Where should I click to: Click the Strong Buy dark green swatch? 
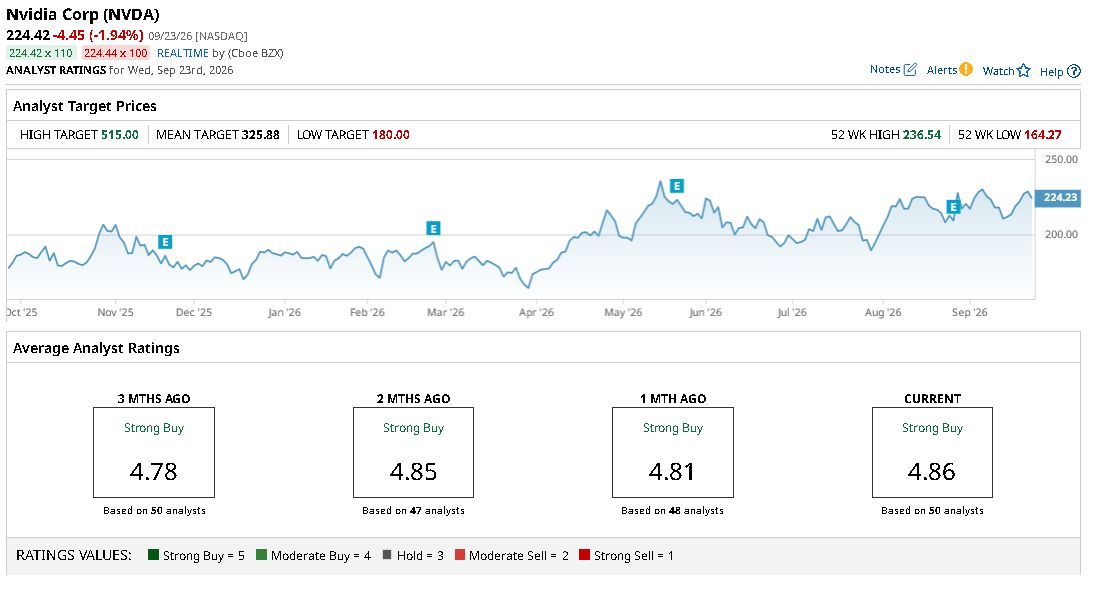click(154, 555)
